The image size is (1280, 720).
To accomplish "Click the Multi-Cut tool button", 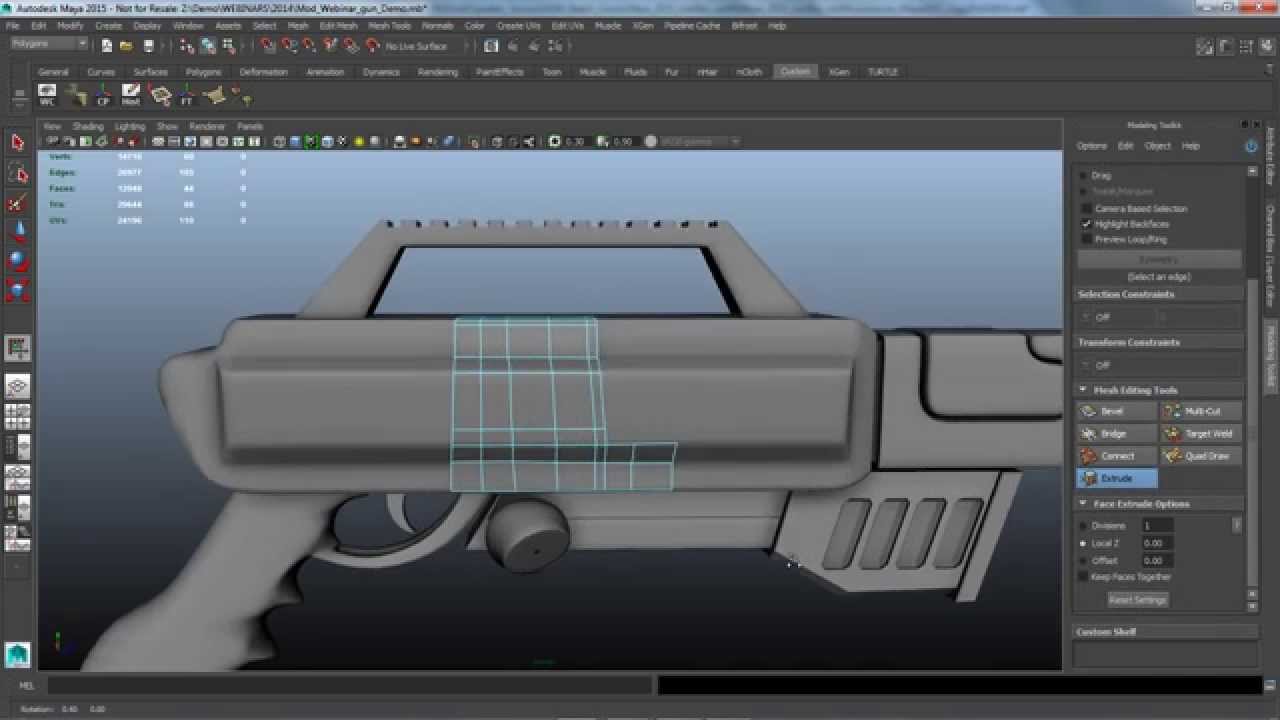I will (1201, 411).
